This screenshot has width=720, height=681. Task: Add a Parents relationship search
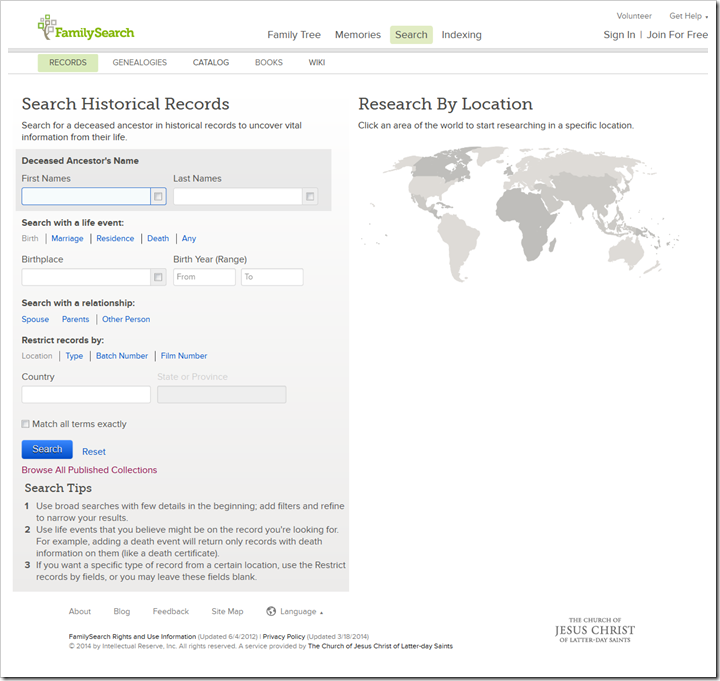click(x=75, y=319)
